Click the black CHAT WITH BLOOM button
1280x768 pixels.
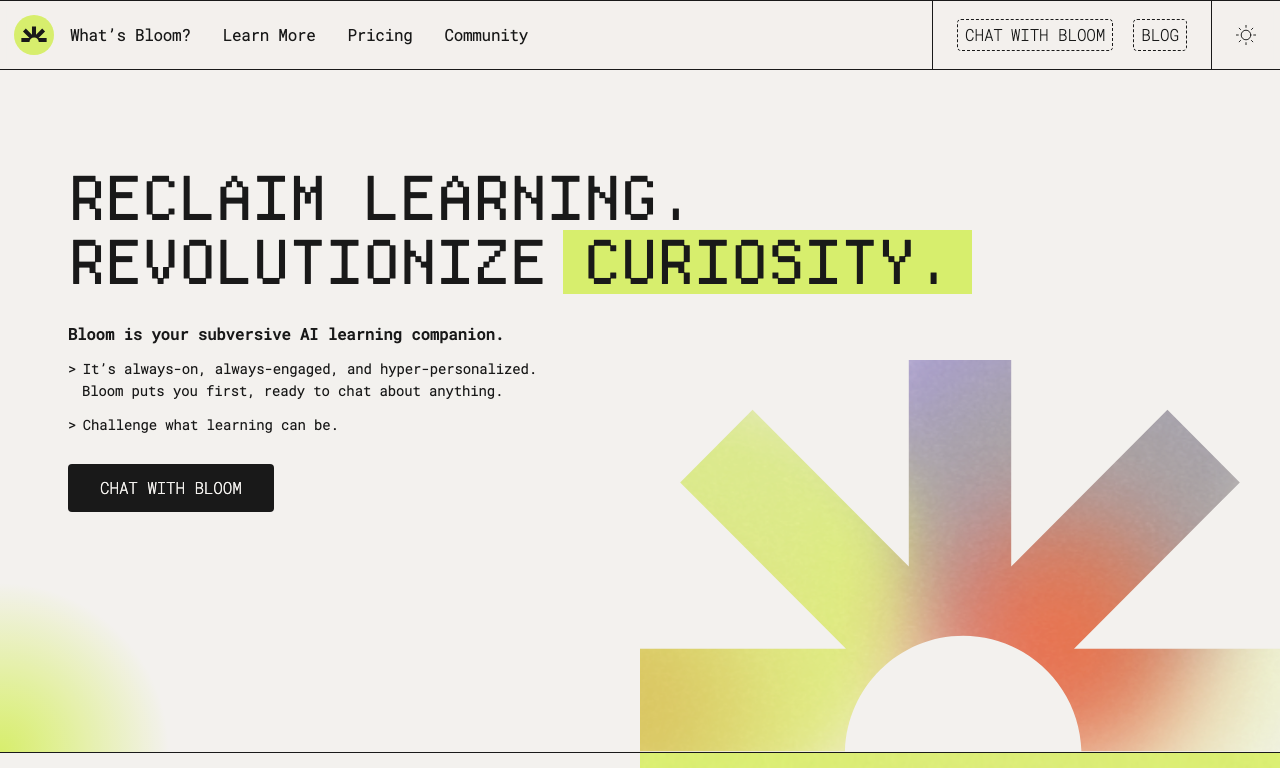171,488
